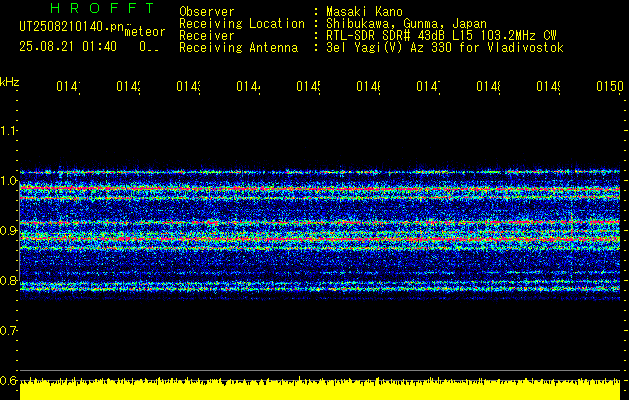This screenshot has width=629, height=400.
Task: Click the HROFFT title text
Action: pyautogui.click(x=102, y=8)
